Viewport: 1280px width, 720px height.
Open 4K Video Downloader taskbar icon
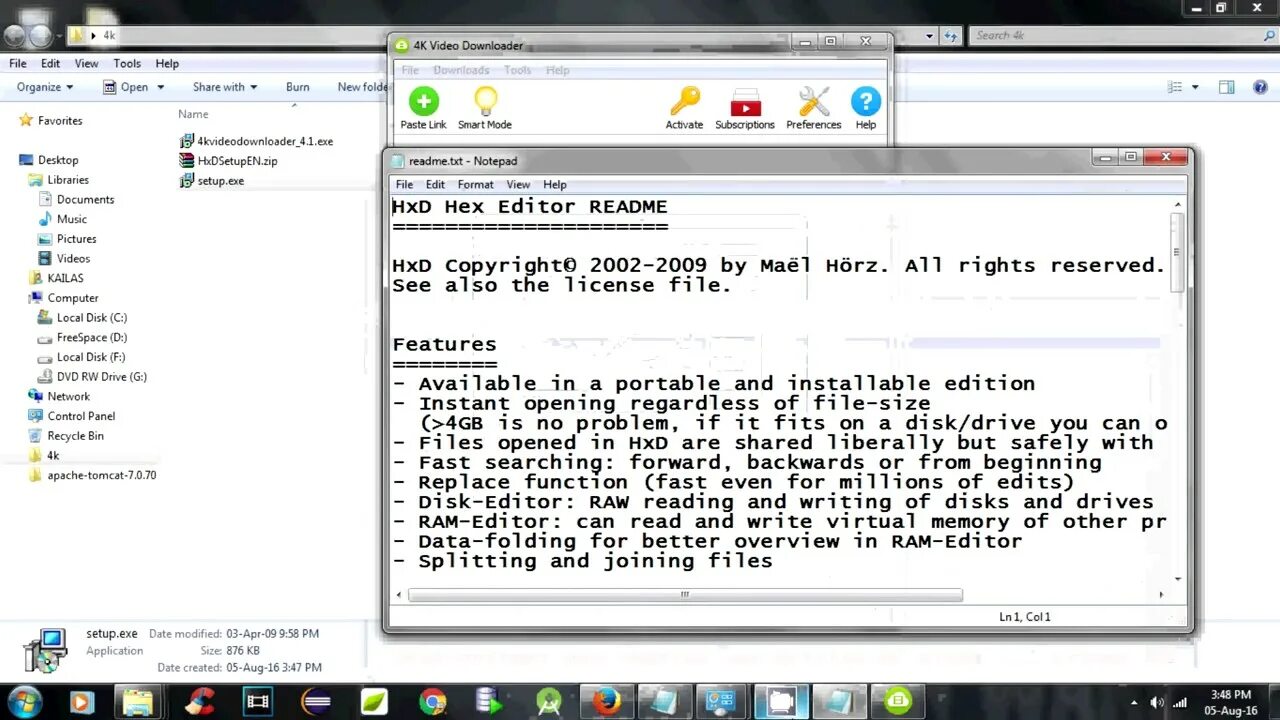point(898,702)
